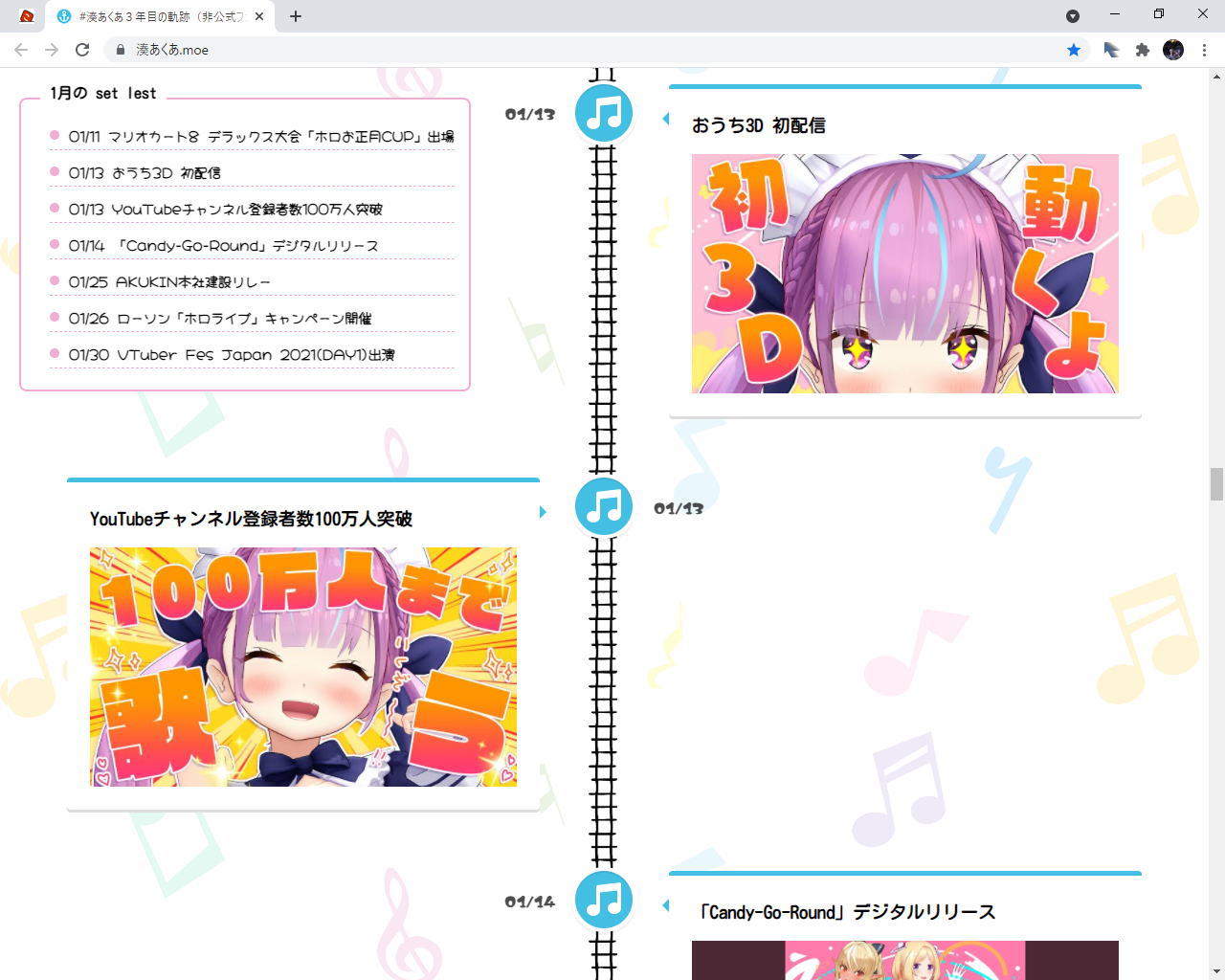1225x980 pixels.
Task: Open the 100万人まで歌う thumbnail image
Action: point(303,667)
